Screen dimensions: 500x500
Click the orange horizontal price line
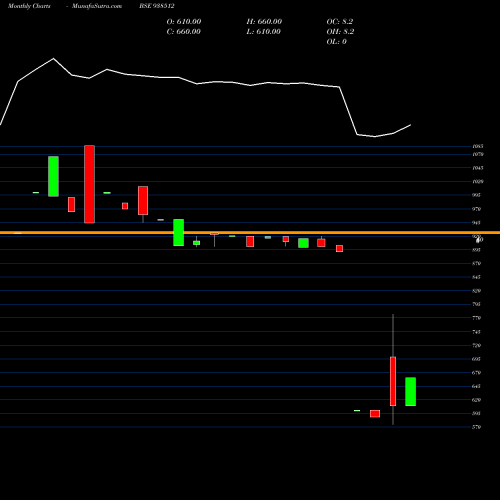click(250, 232)
